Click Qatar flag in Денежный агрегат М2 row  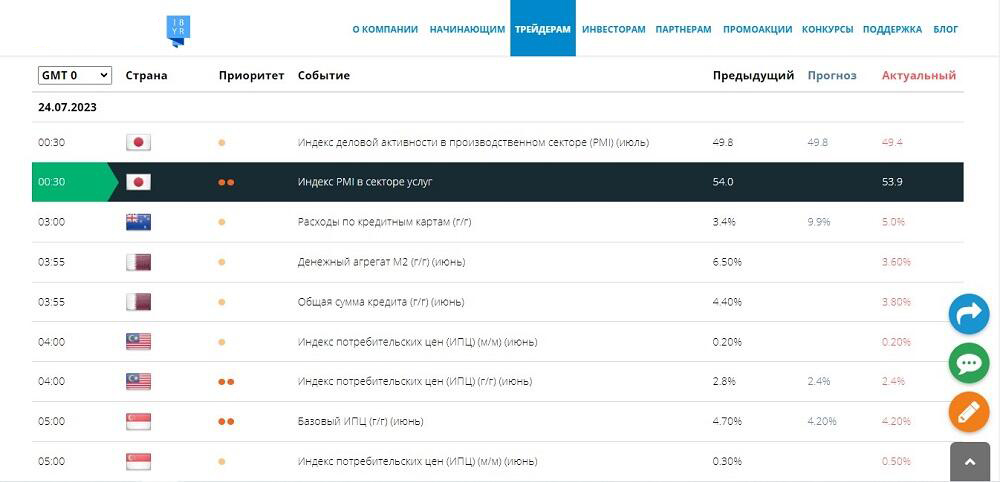click(x=138, y=262)
